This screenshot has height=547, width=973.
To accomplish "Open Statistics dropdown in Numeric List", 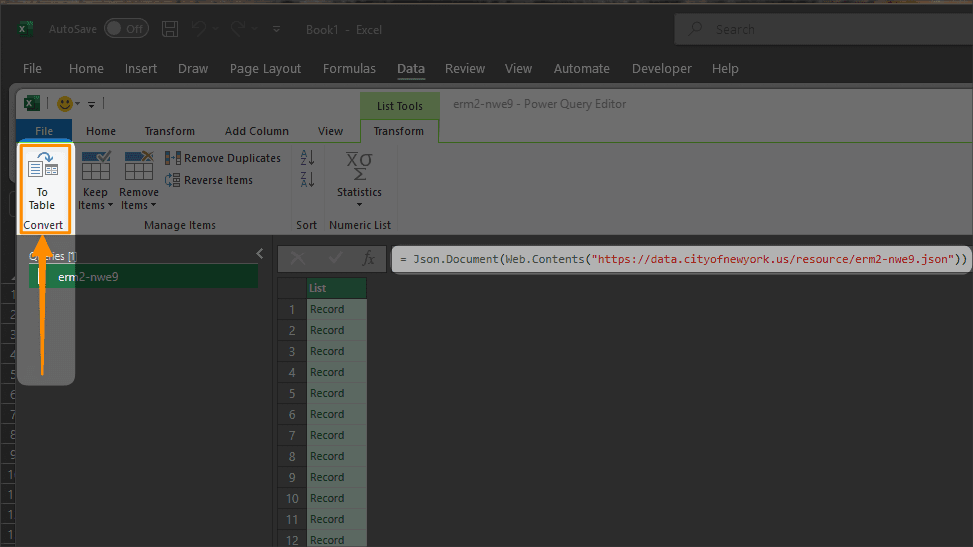I will [x=359, y=181].
